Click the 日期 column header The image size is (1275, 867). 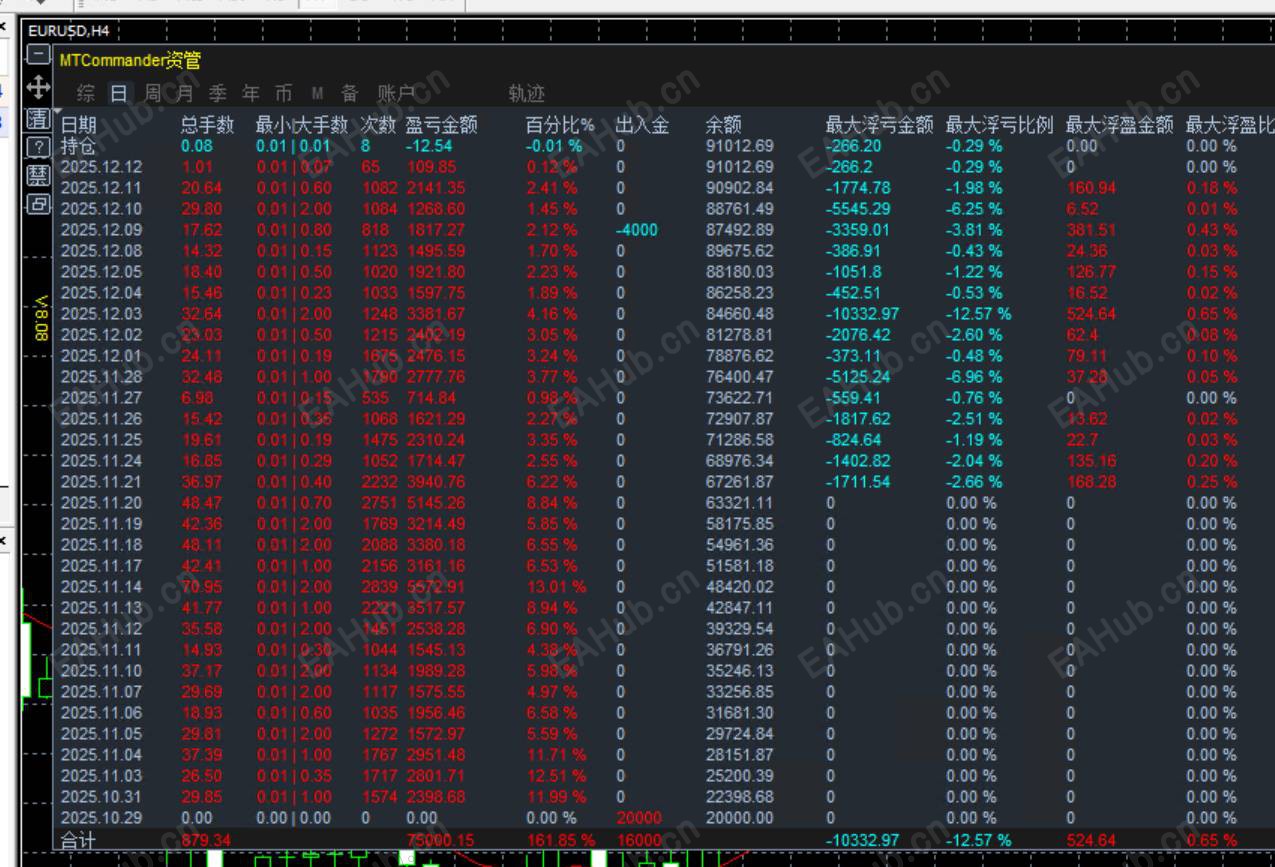click(x=79, y=125)
